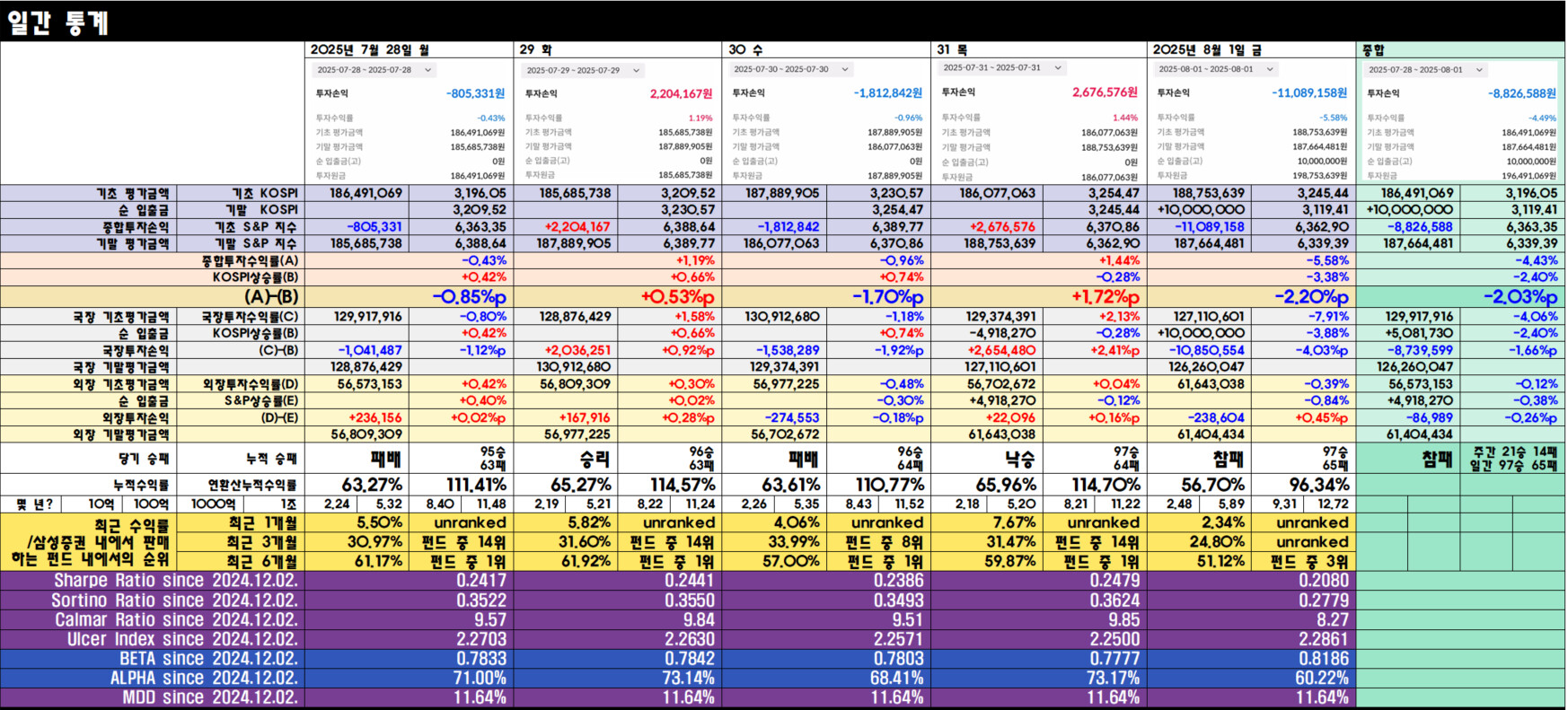Open the 2025-07-28 ~ 2025-08-01 weekly range dropdown

[1426, 70]
